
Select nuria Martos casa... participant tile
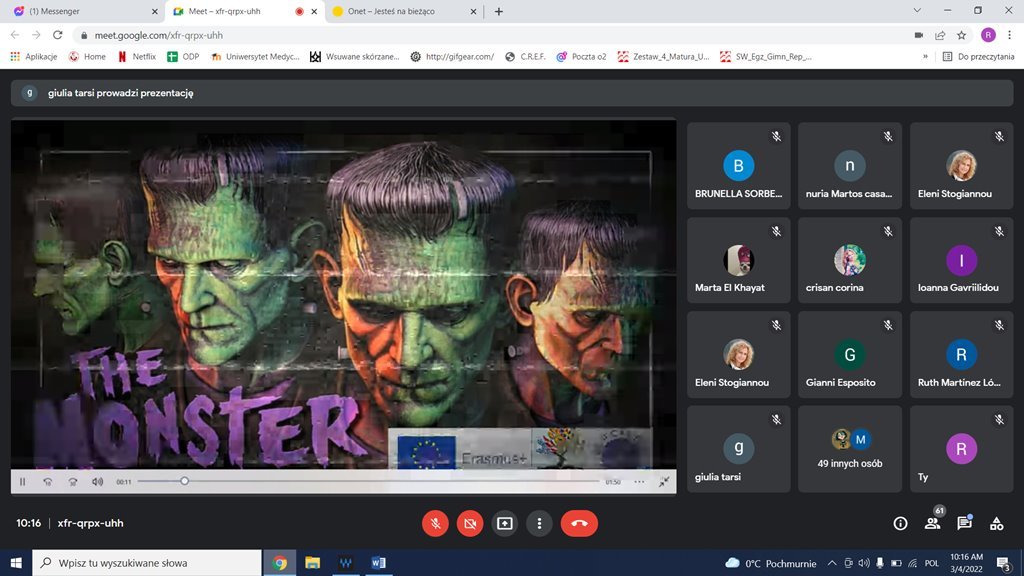850,166
